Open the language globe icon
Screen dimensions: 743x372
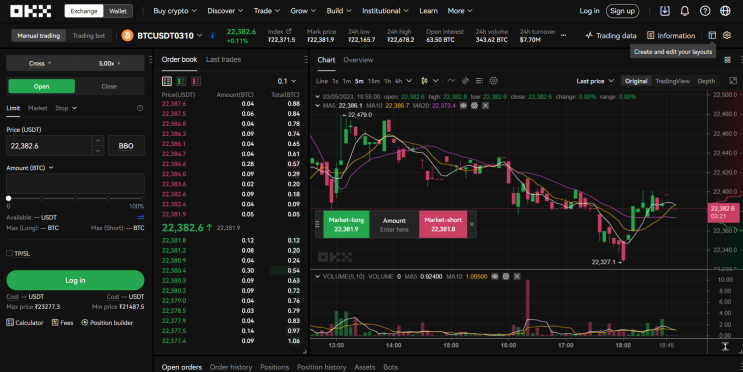click(x=725, y=11)
